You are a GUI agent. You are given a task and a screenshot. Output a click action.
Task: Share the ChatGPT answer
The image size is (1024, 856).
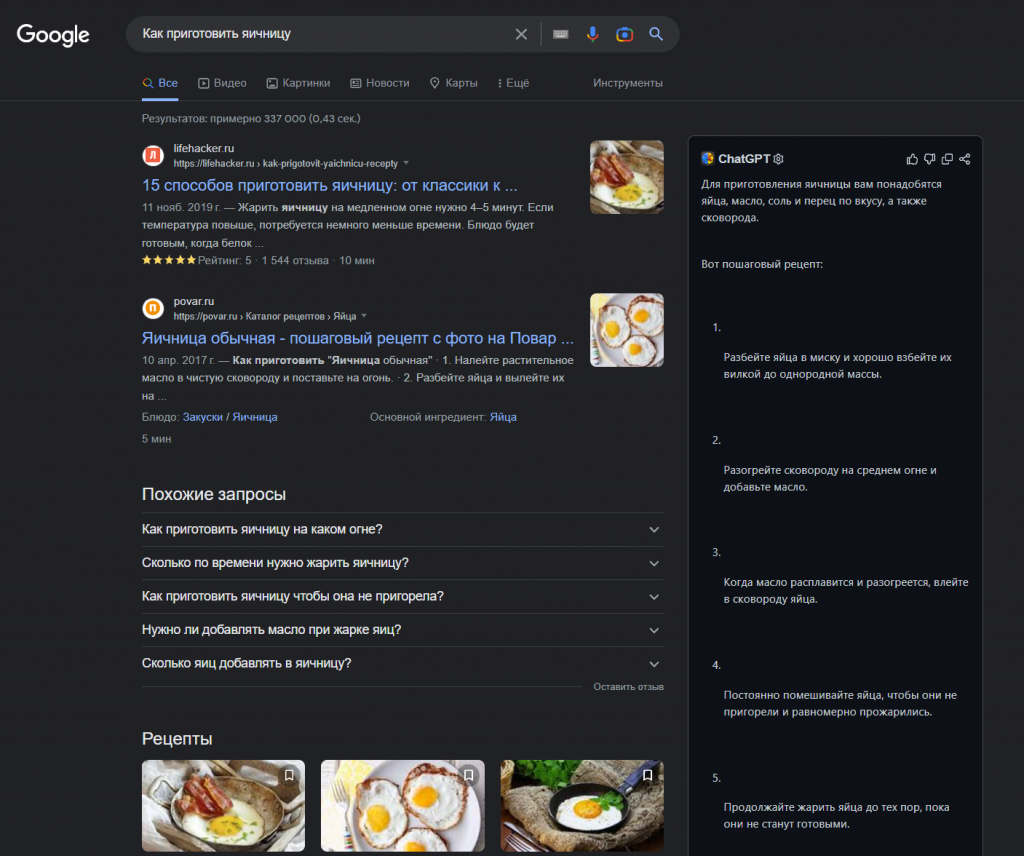click(965, 159)
